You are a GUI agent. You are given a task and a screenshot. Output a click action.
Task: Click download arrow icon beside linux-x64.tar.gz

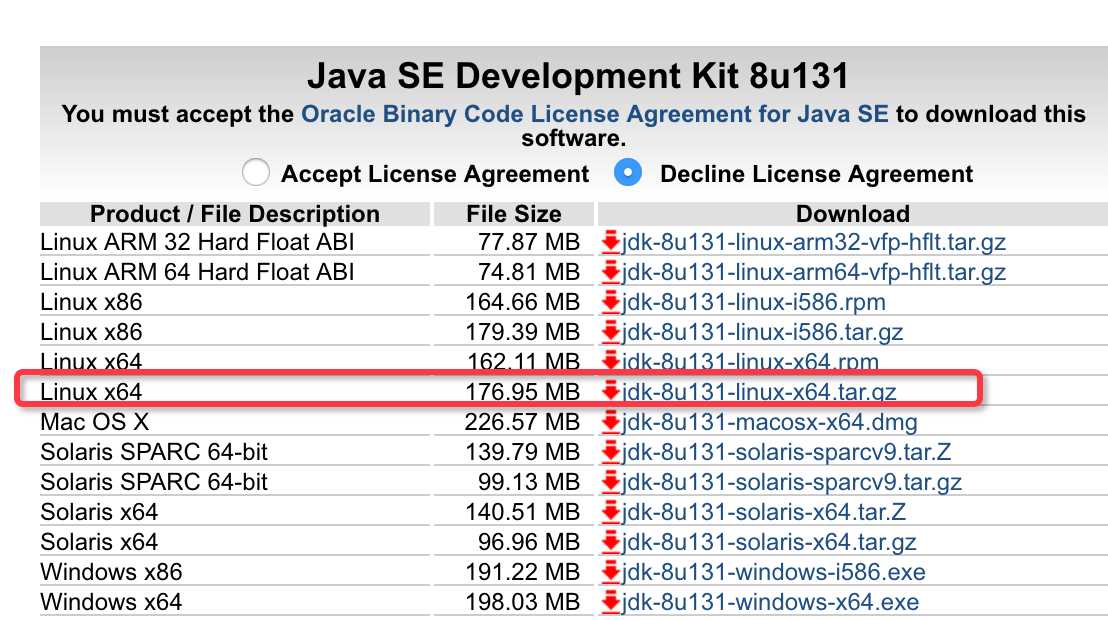coord(611,392)
